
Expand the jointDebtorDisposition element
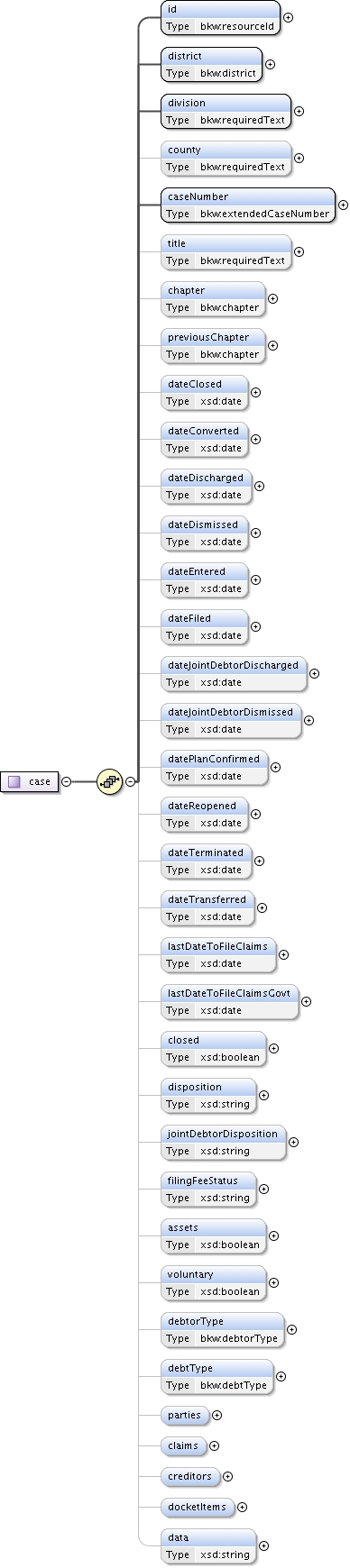[x=294, y=1142]
